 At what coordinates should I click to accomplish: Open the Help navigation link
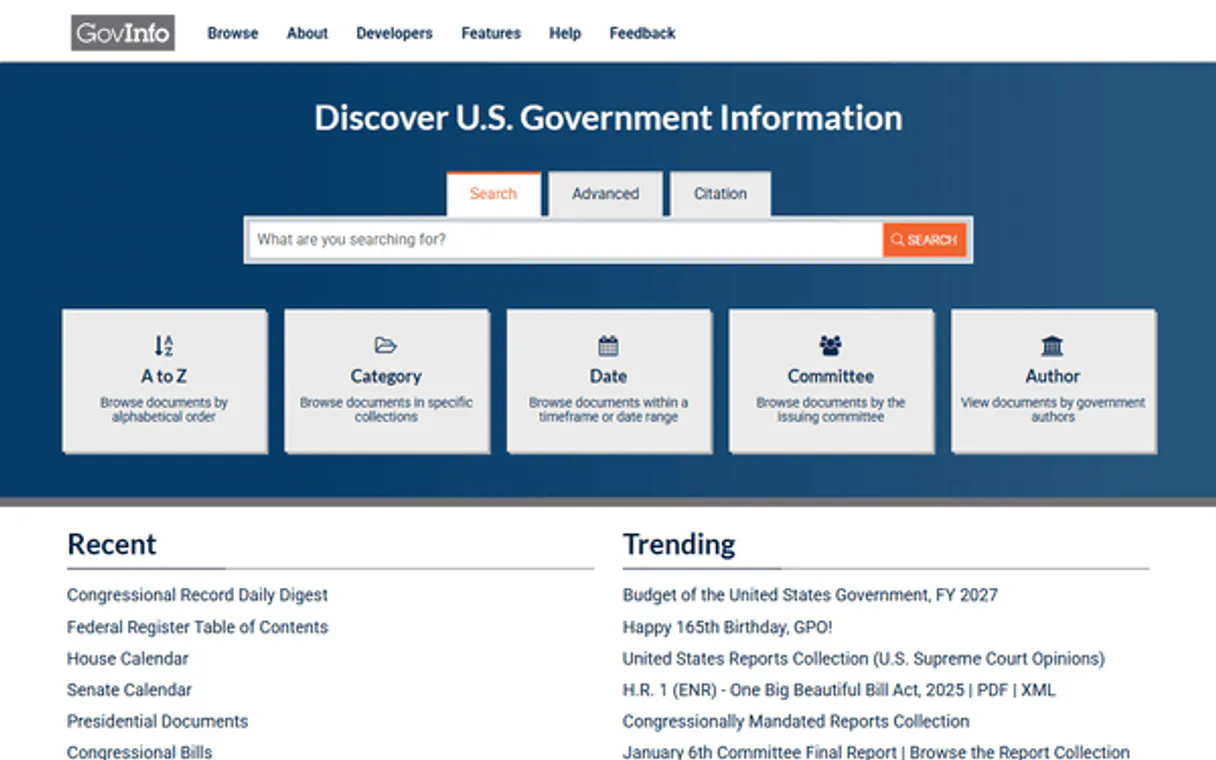(x=564, y=33)
